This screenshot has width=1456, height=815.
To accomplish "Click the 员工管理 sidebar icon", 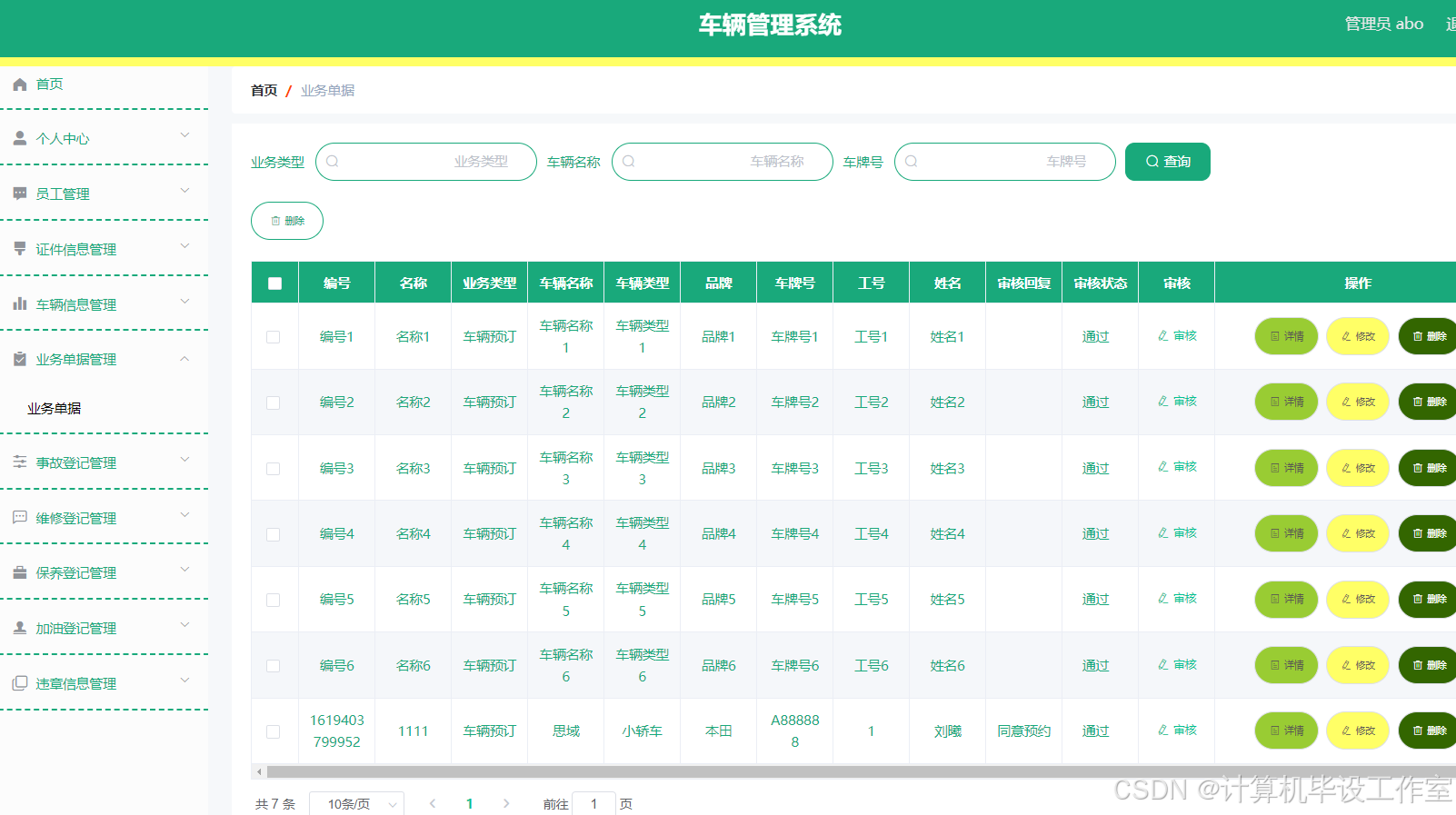I will point(20,194).
